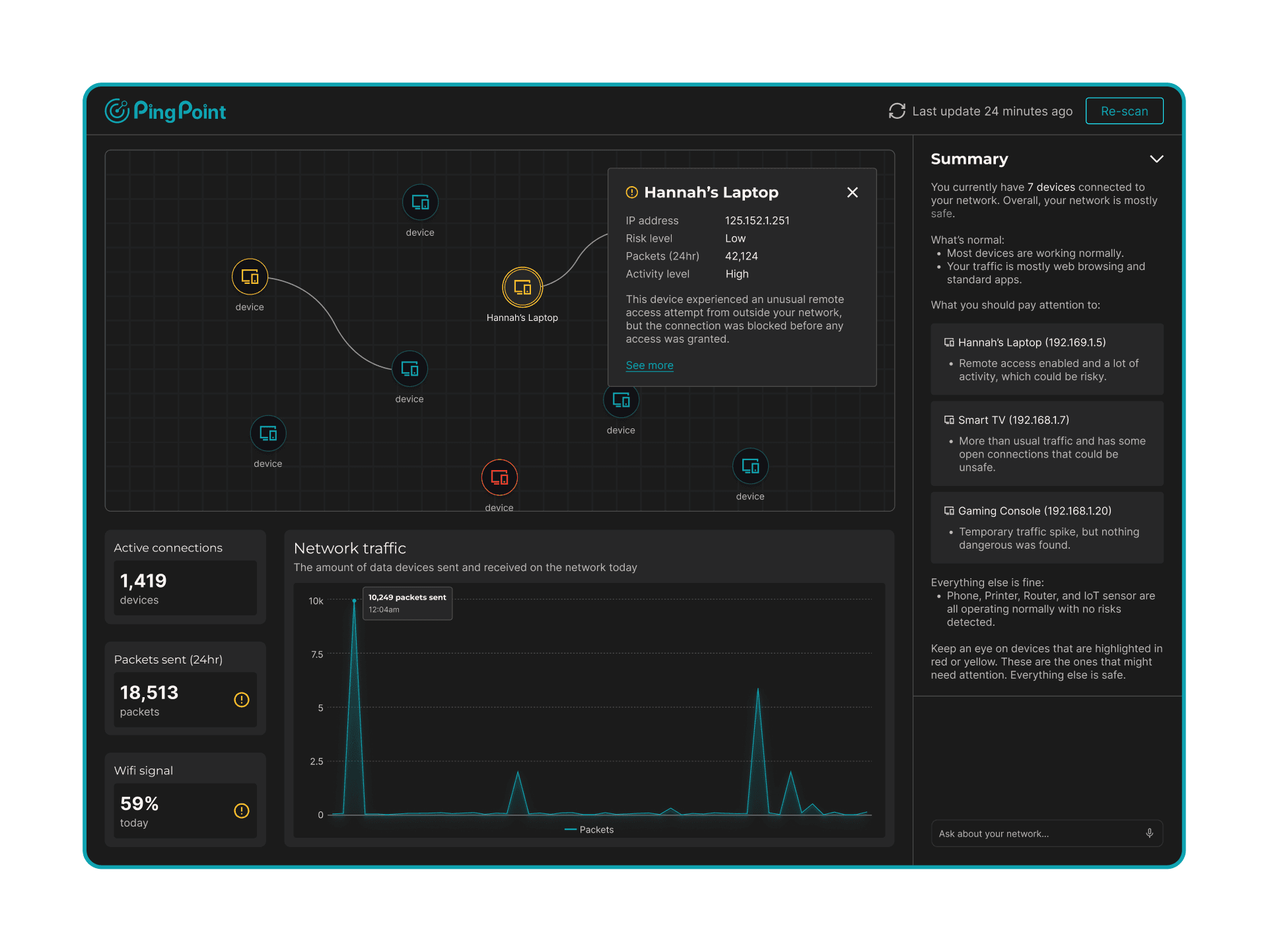This screenshot has width=1268, height=952.
Task: Click the refresh sync icon
Action: [897, 111]
